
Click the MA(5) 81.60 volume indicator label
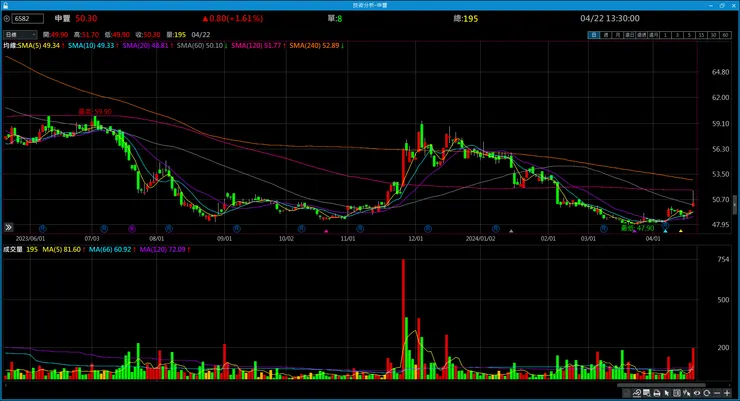63,249
